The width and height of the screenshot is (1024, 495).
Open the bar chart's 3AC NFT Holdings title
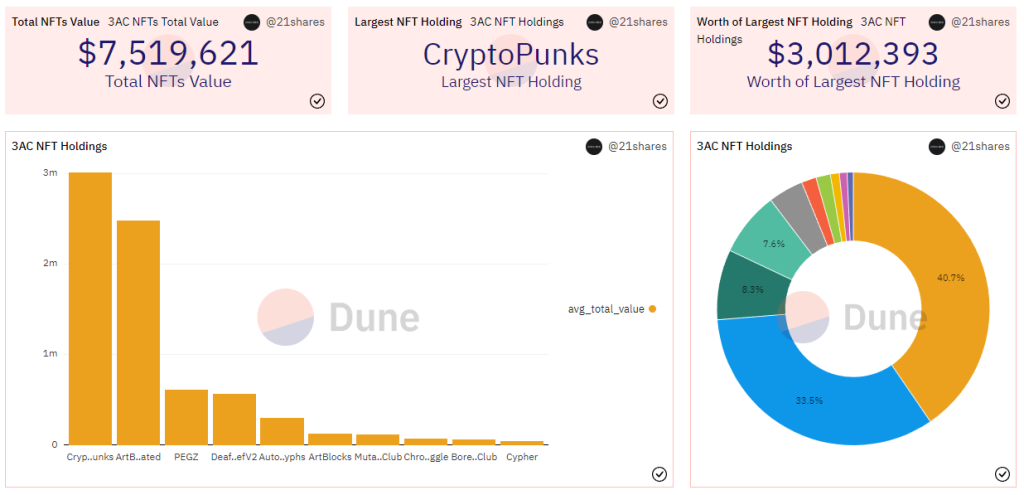[x=59, y=146]
